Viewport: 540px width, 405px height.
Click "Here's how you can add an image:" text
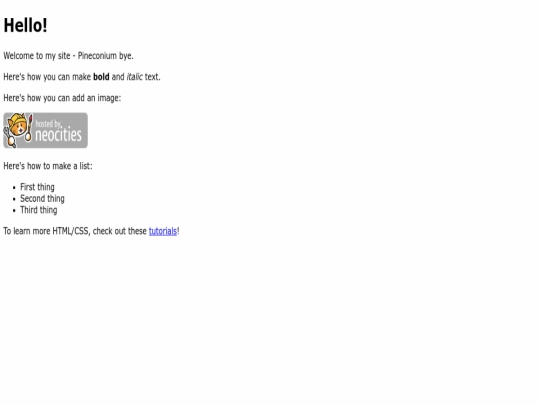tap(62, 98)
